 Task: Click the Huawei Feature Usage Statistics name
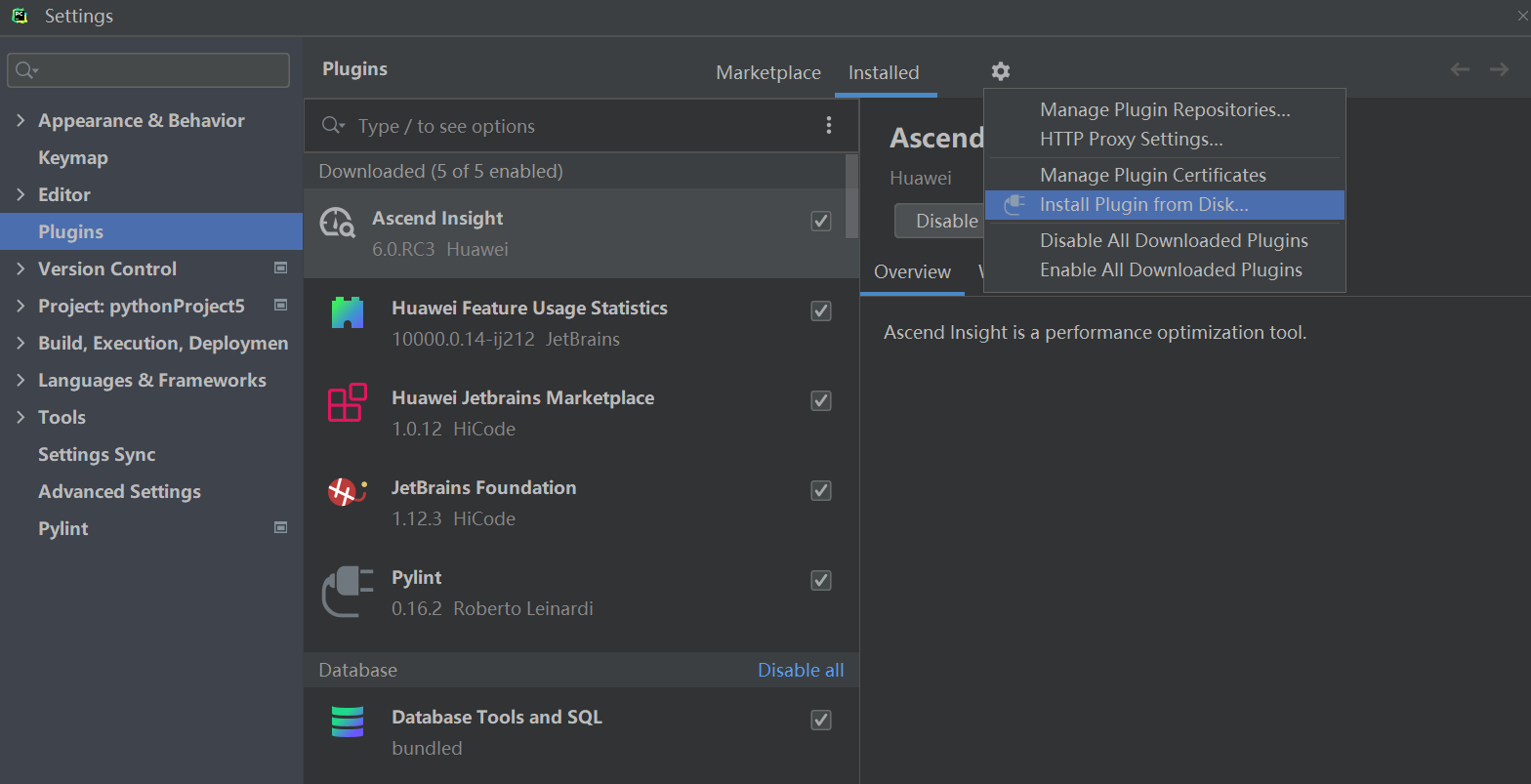(529, 308)
